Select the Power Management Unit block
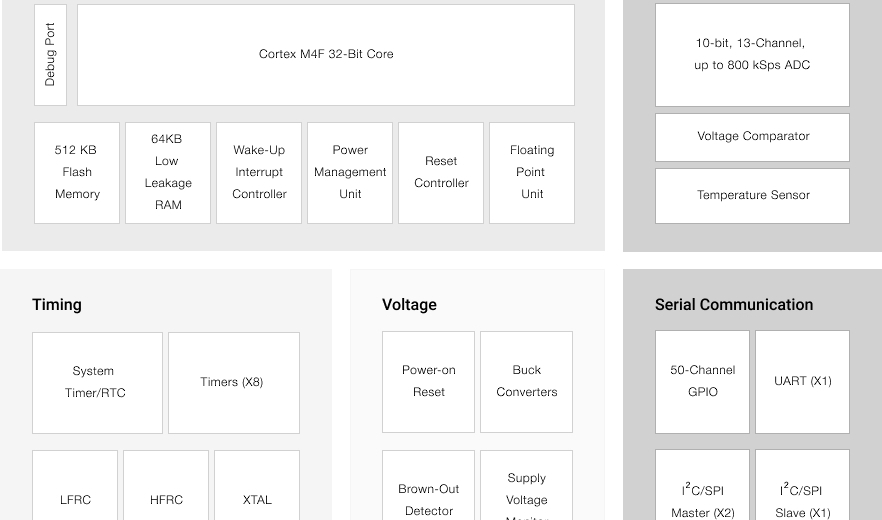This screenshot has width=882, height=520. 350,172
